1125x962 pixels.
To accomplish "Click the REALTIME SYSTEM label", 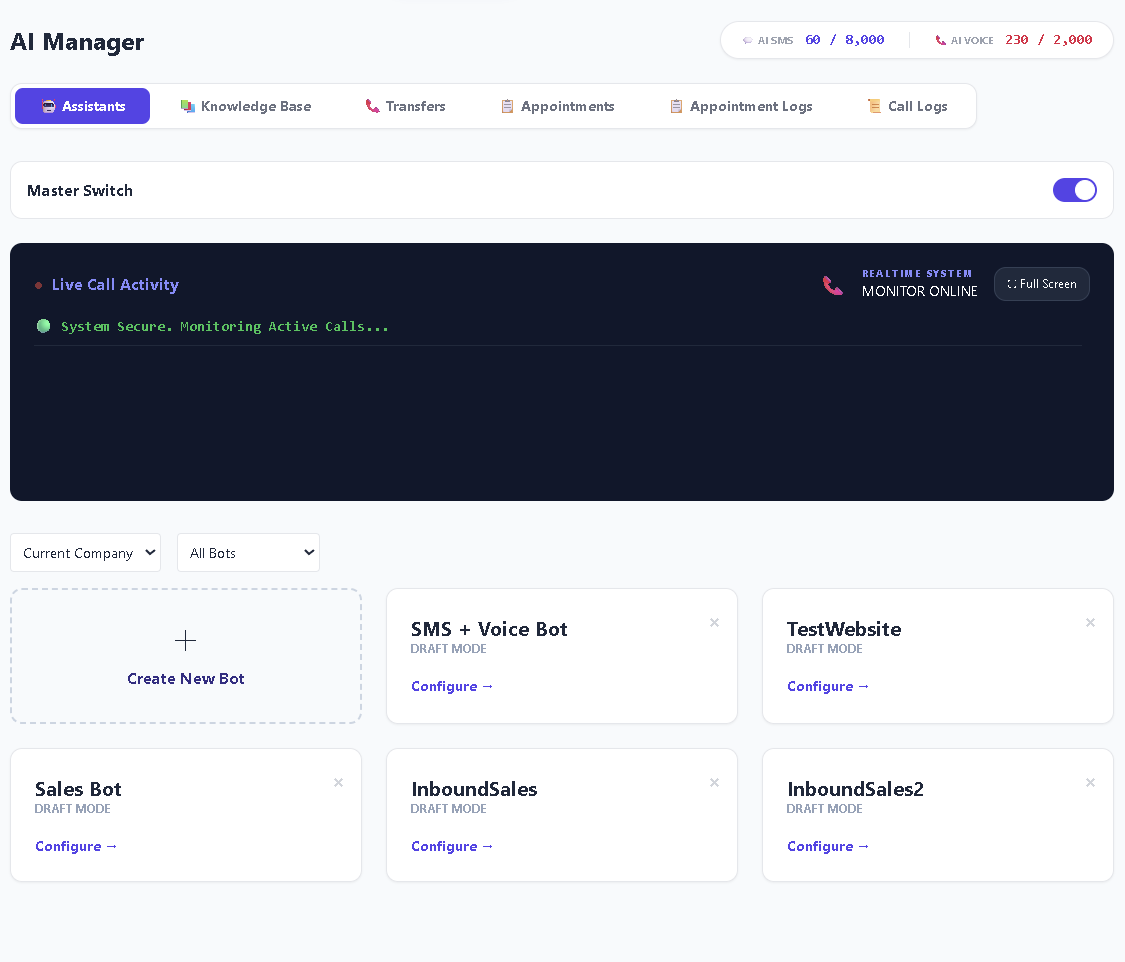I will 917,273.
